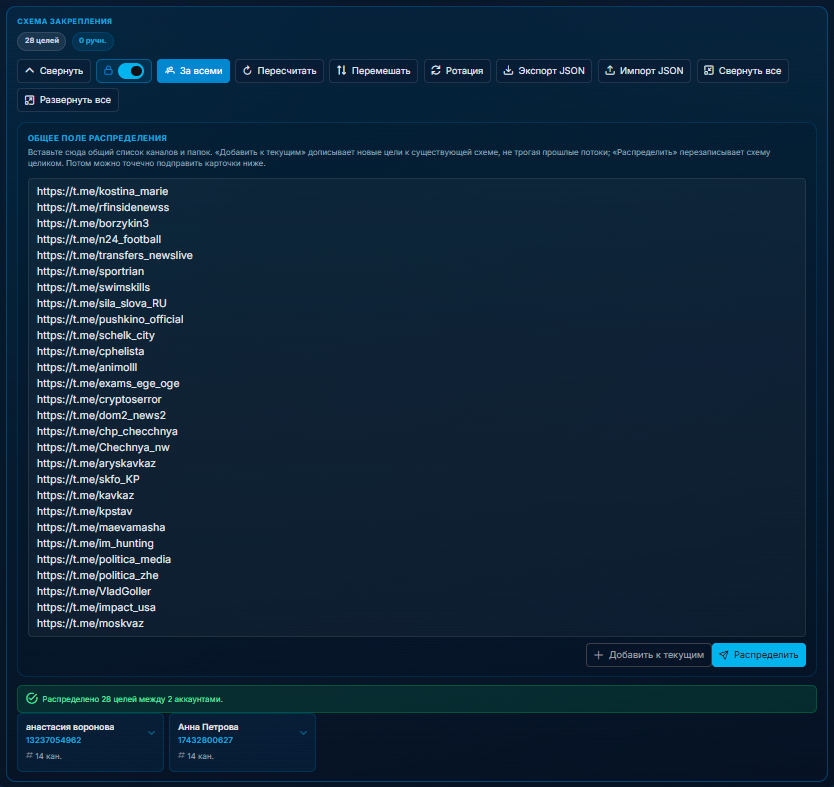Screen dimensions: 834x787
Task: Click the Общее поле распределения heading
Action: click(x=97, y=138)
